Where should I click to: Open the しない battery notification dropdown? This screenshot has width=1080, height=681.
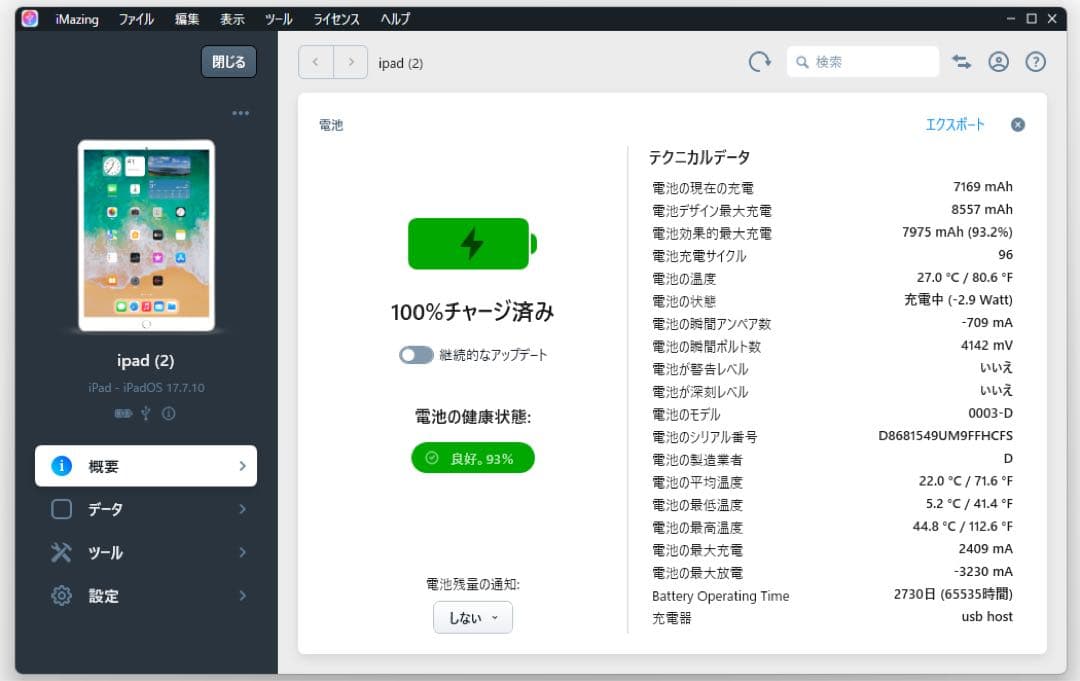click(x=472, y=617)
